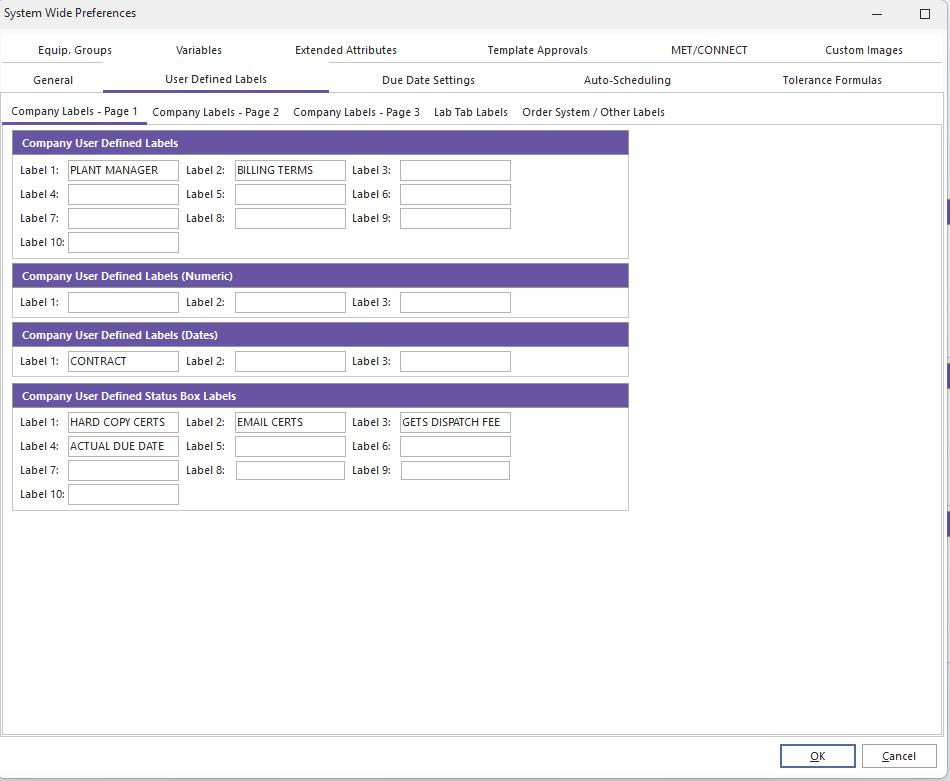Select the Lab Tab Labels subtab
Viewport: 950px width, 781px height.
pos(470,112)
